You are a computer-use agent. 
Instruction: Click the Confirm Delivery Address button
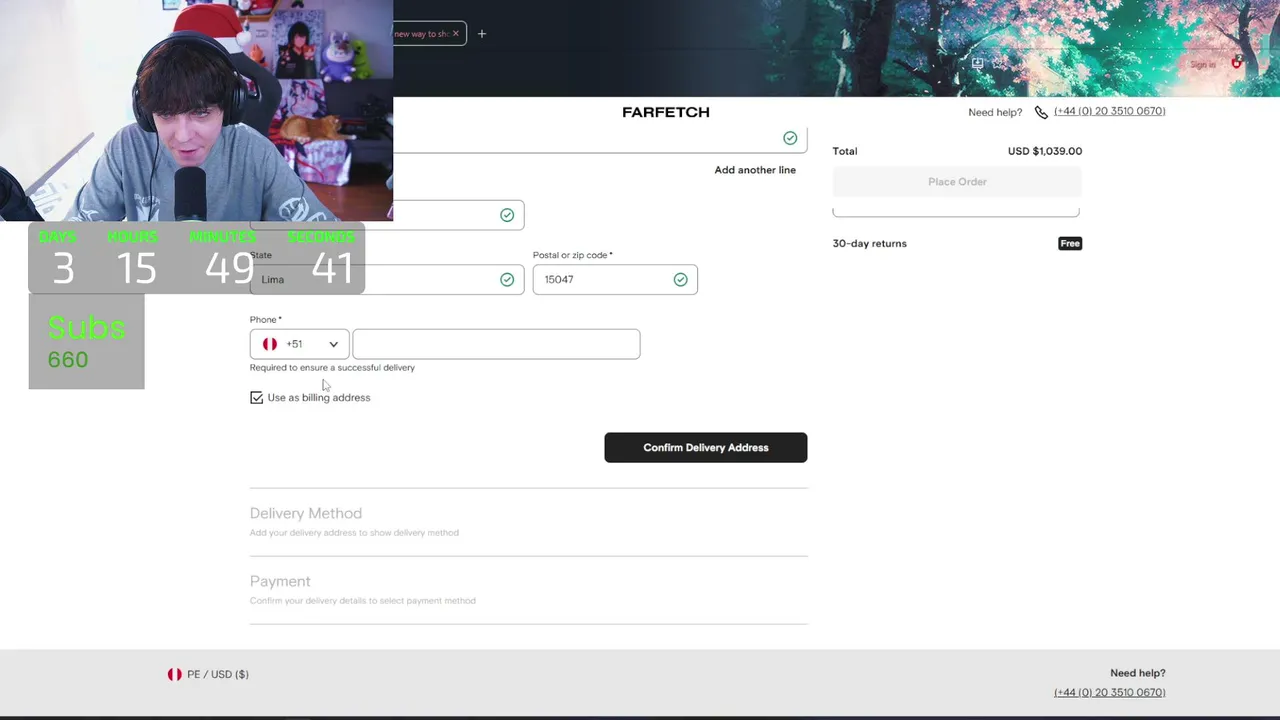706,448
